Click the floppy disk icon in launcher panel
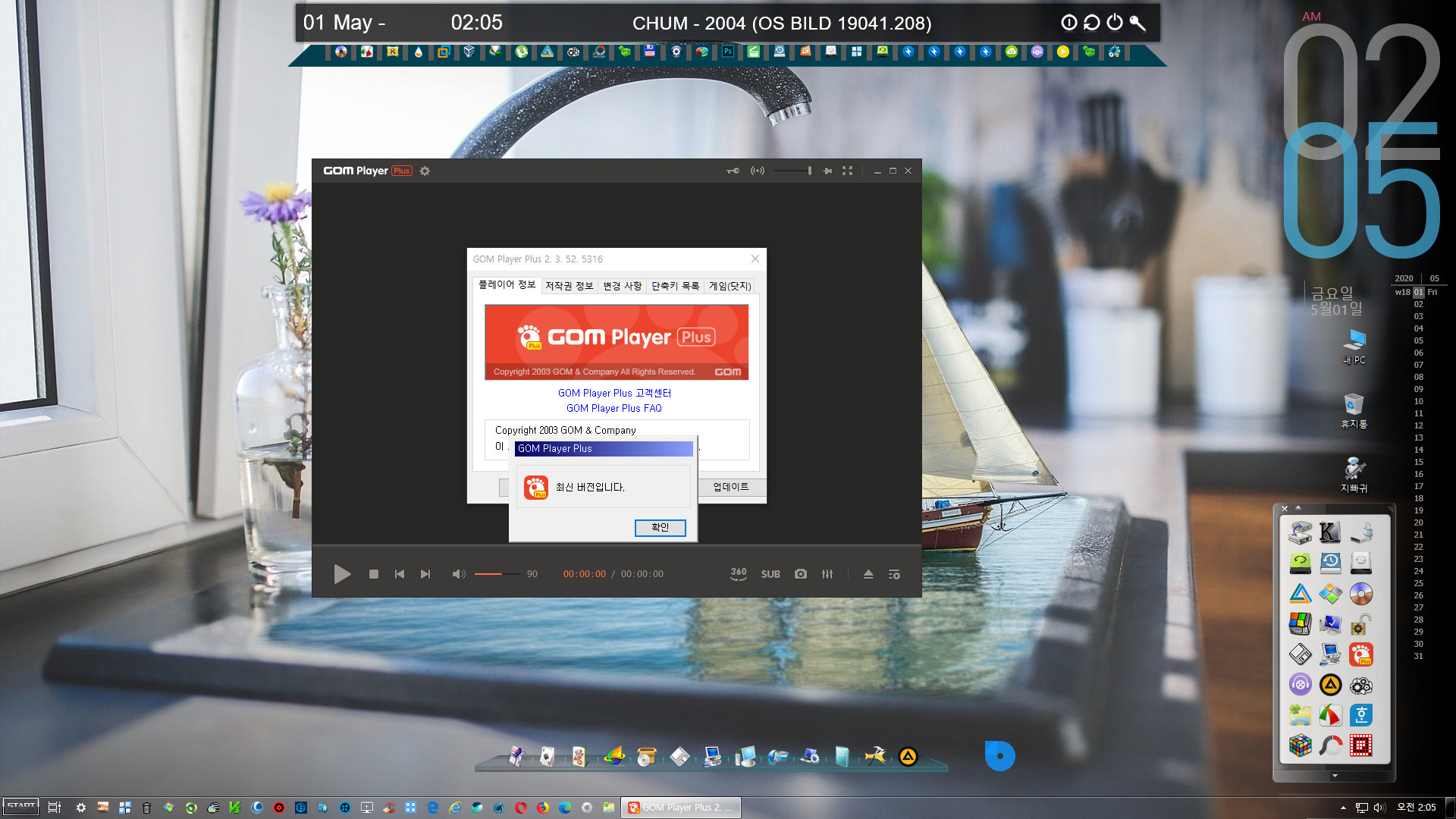1456x819 pixels. tap(1300, 655)
